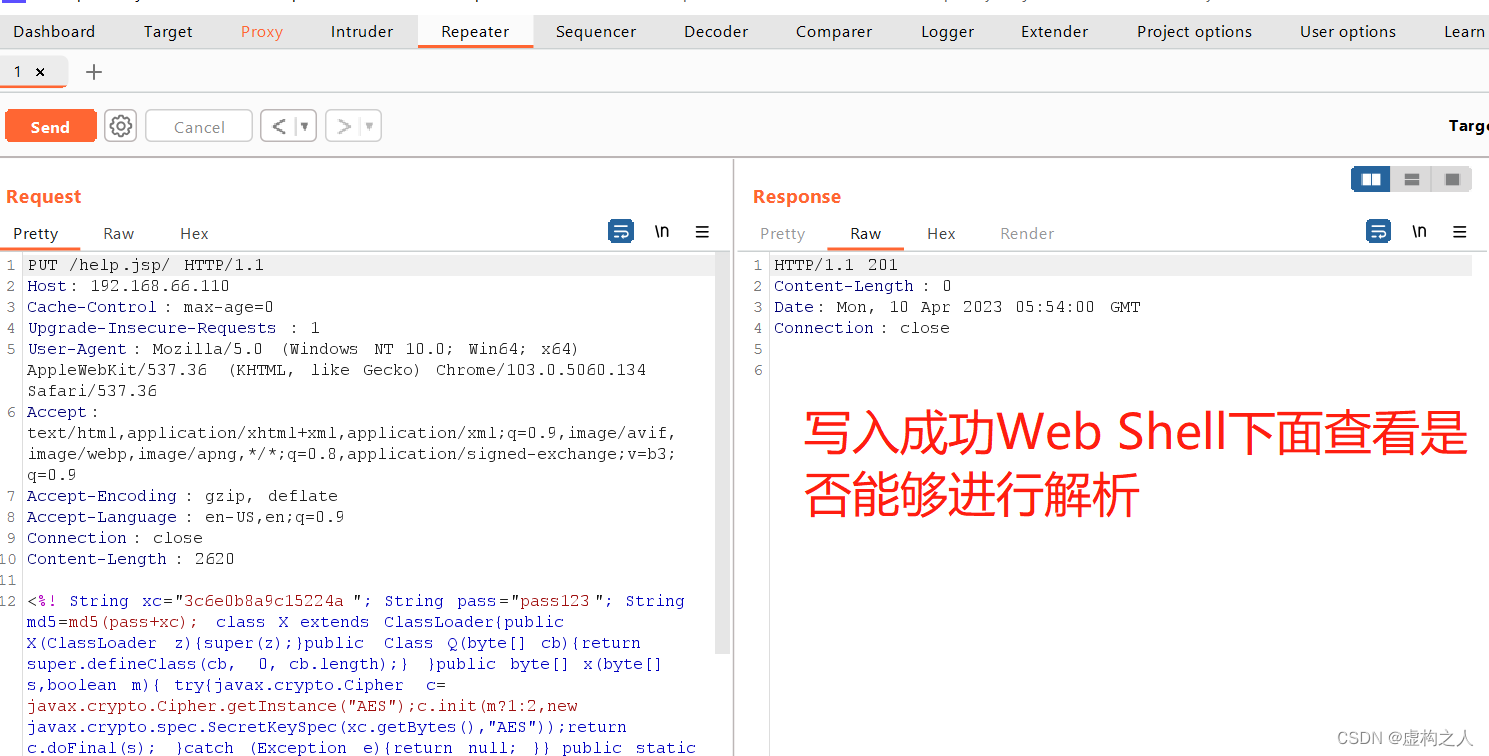Click the Content-Length: 2620 header
The height and width of the screenshot is (756, 1489).
click(x=131, y=559)
